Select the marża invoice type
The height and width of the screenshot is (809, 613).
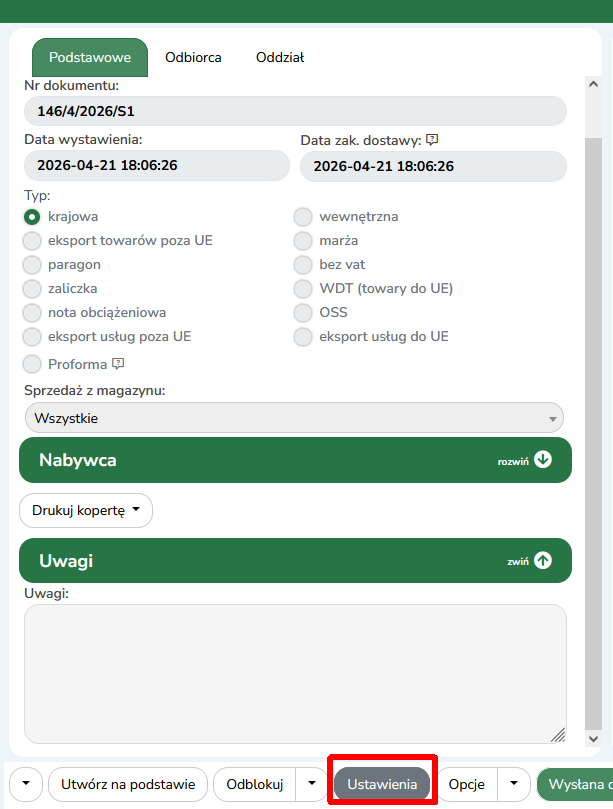(x=303, y=241)
